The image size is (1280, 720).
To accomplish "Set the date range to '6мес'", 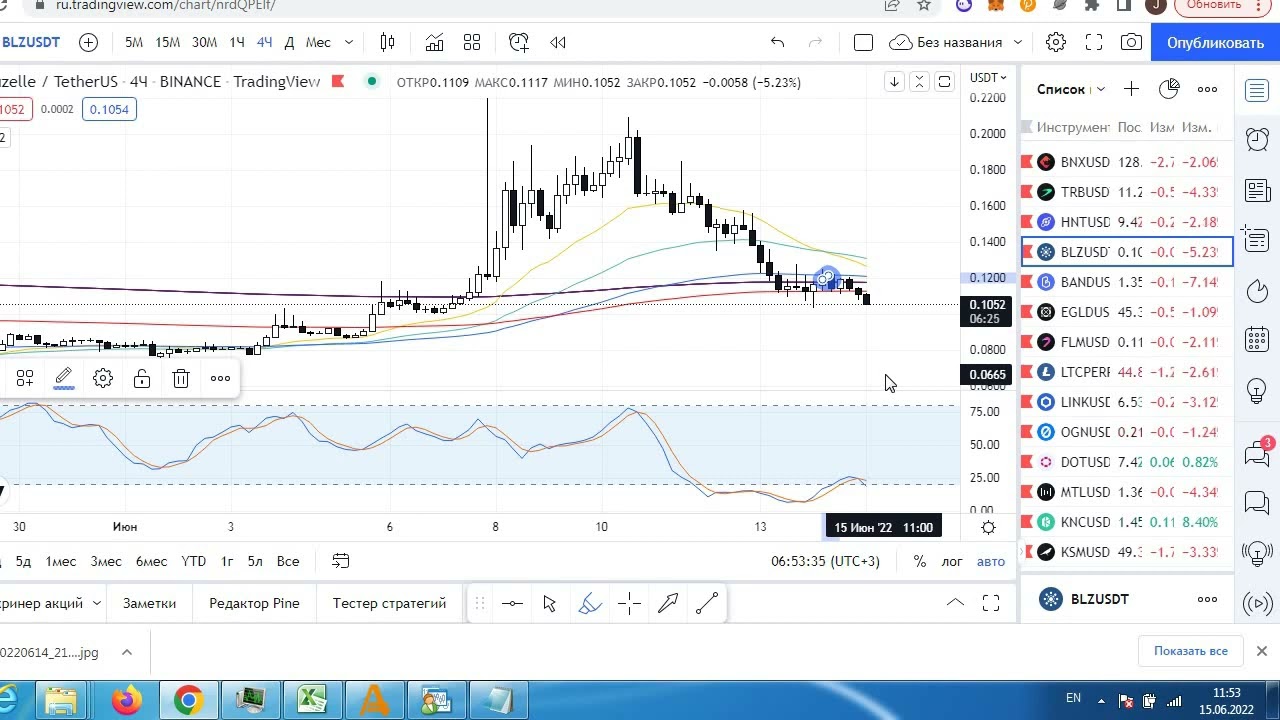I will (151, 561).
